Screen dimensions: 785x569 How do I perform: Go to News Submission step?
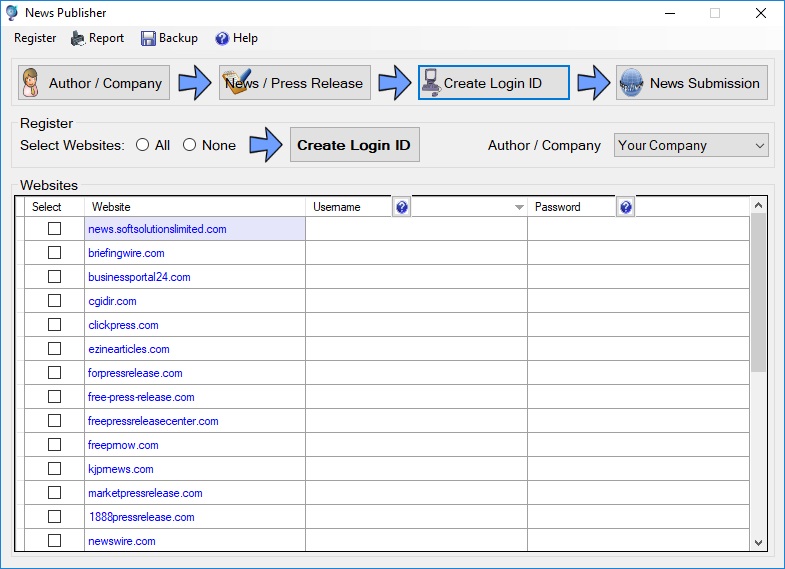pyautogui.click(x=691, y=83)
